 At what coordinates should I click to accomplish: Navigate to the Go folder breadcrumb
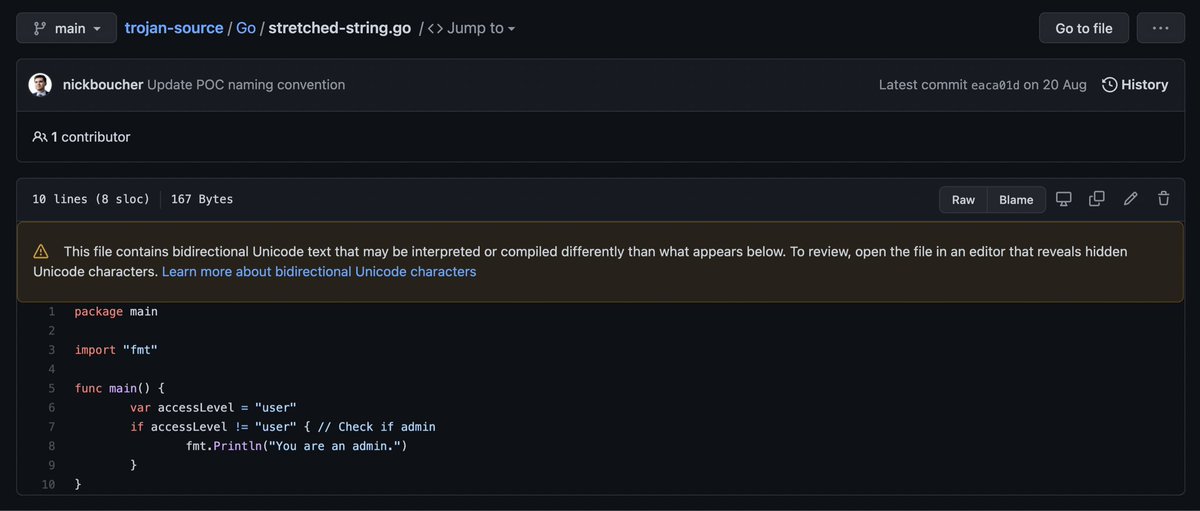click(246, 28)
